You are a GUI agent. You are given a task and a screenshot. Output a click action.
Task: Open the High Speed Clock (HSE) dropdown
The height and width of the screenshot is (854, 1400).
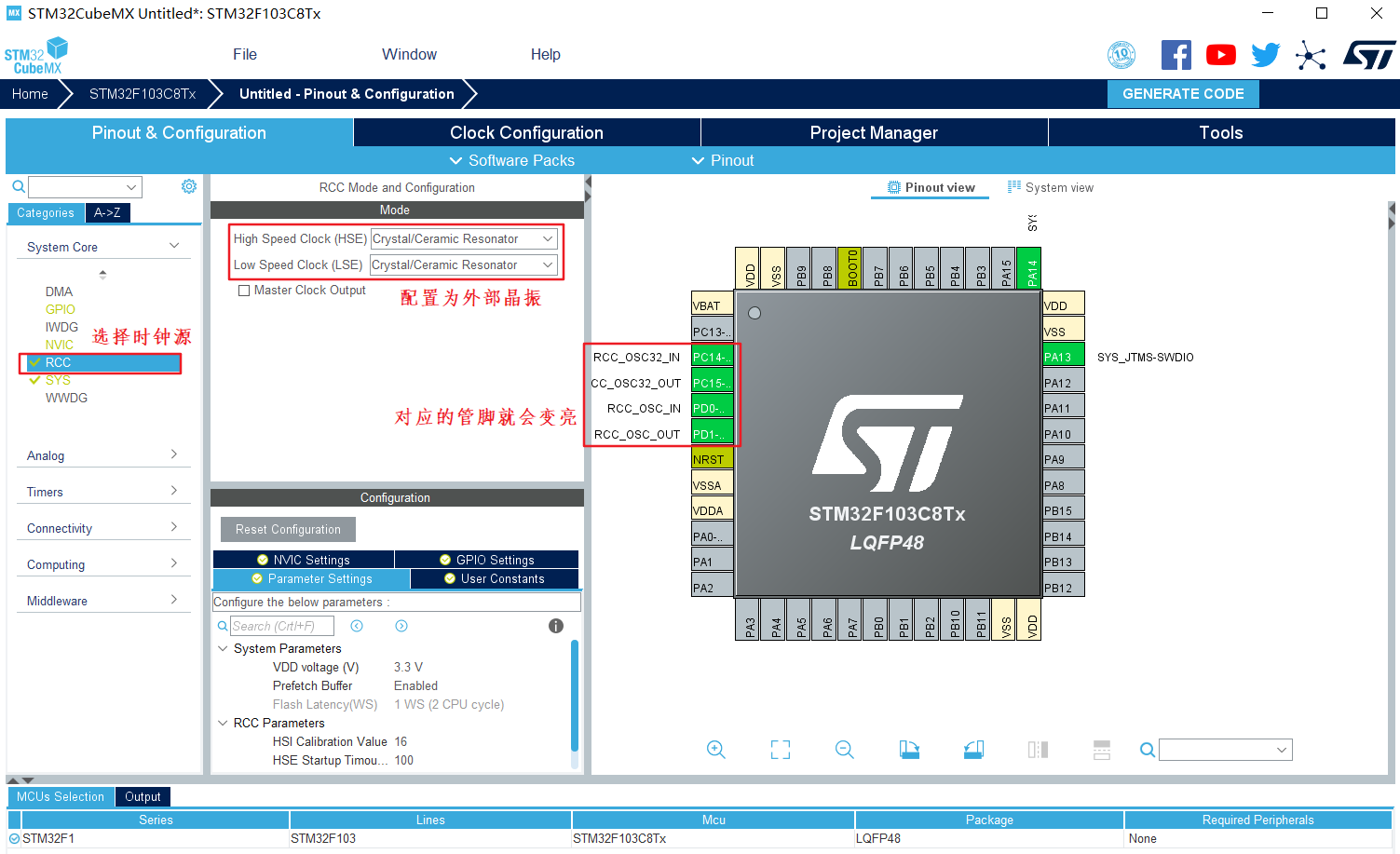point(464,239)
